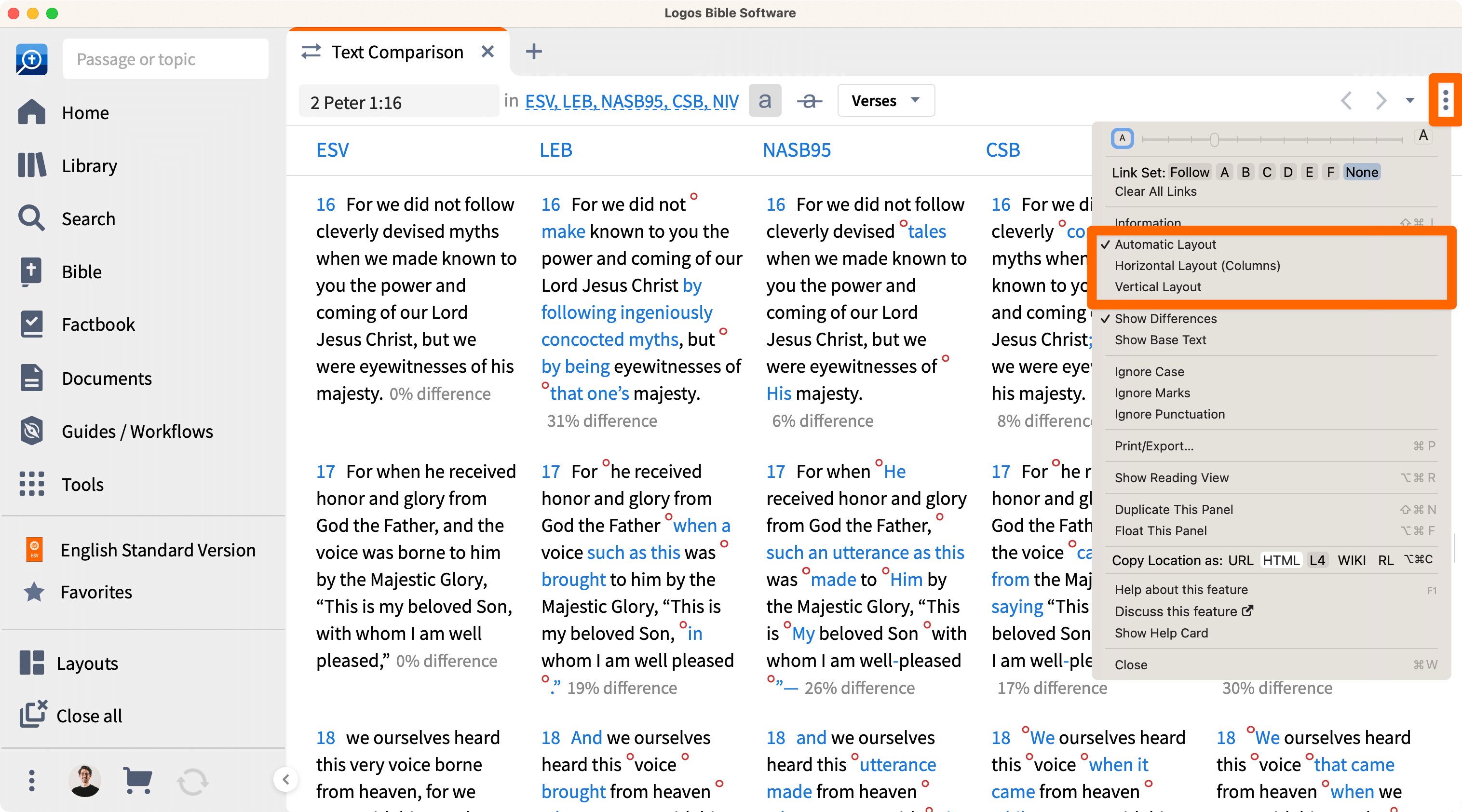1462x812 pixels.
Task: Click the text size slider handle
Action: 1214,139
